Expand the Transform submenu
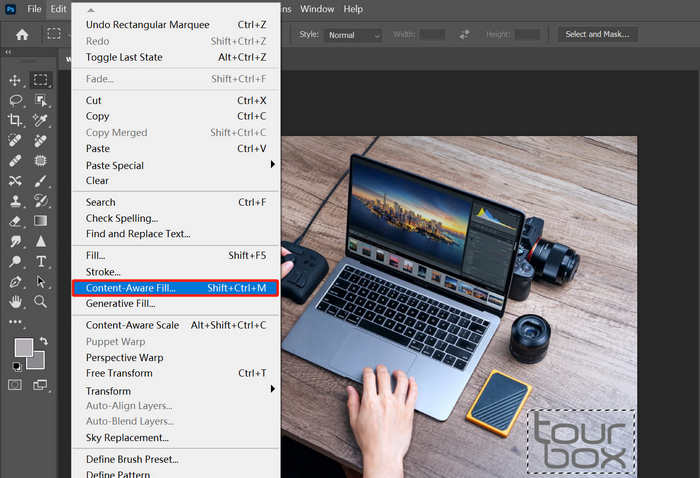 [176, 391]
